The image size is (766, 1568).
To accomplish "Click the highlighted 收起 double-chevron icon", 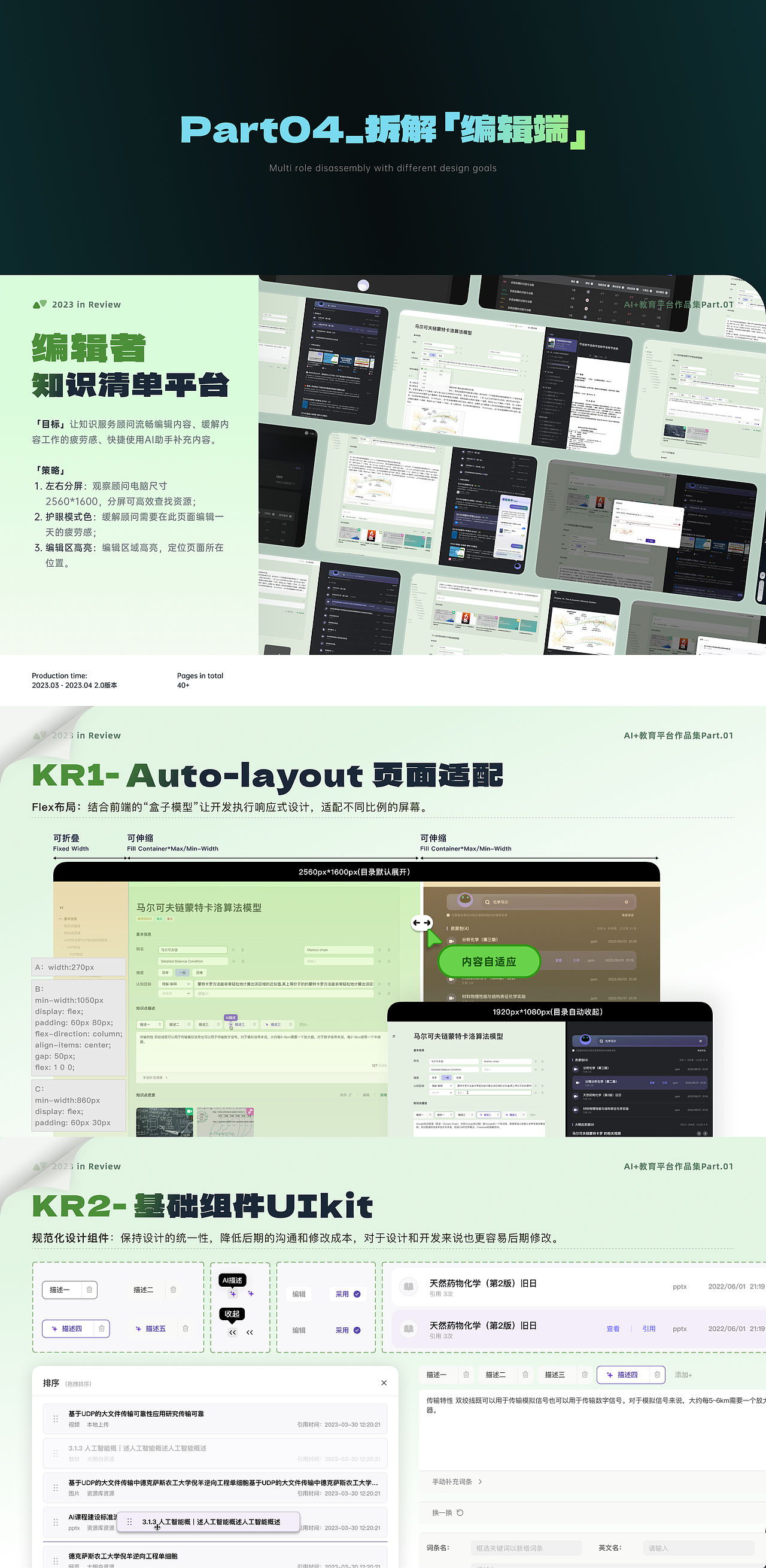I will (x=232, y=1332).
